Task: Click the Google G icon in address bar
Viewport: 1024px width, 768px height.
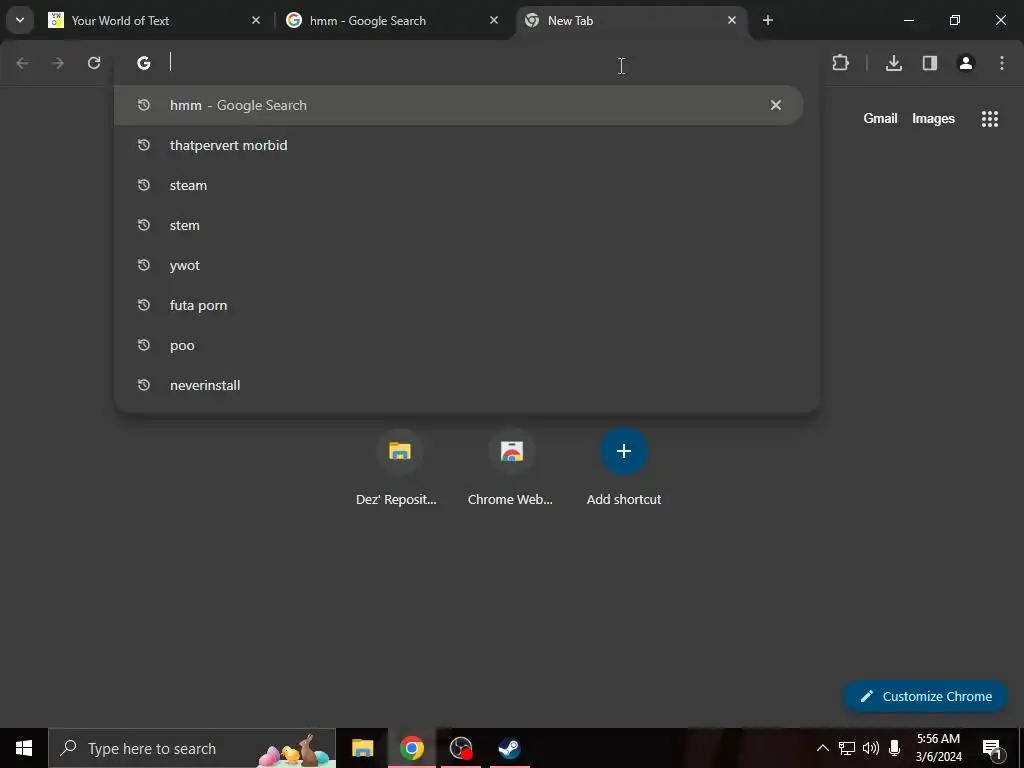Action: 144,63
